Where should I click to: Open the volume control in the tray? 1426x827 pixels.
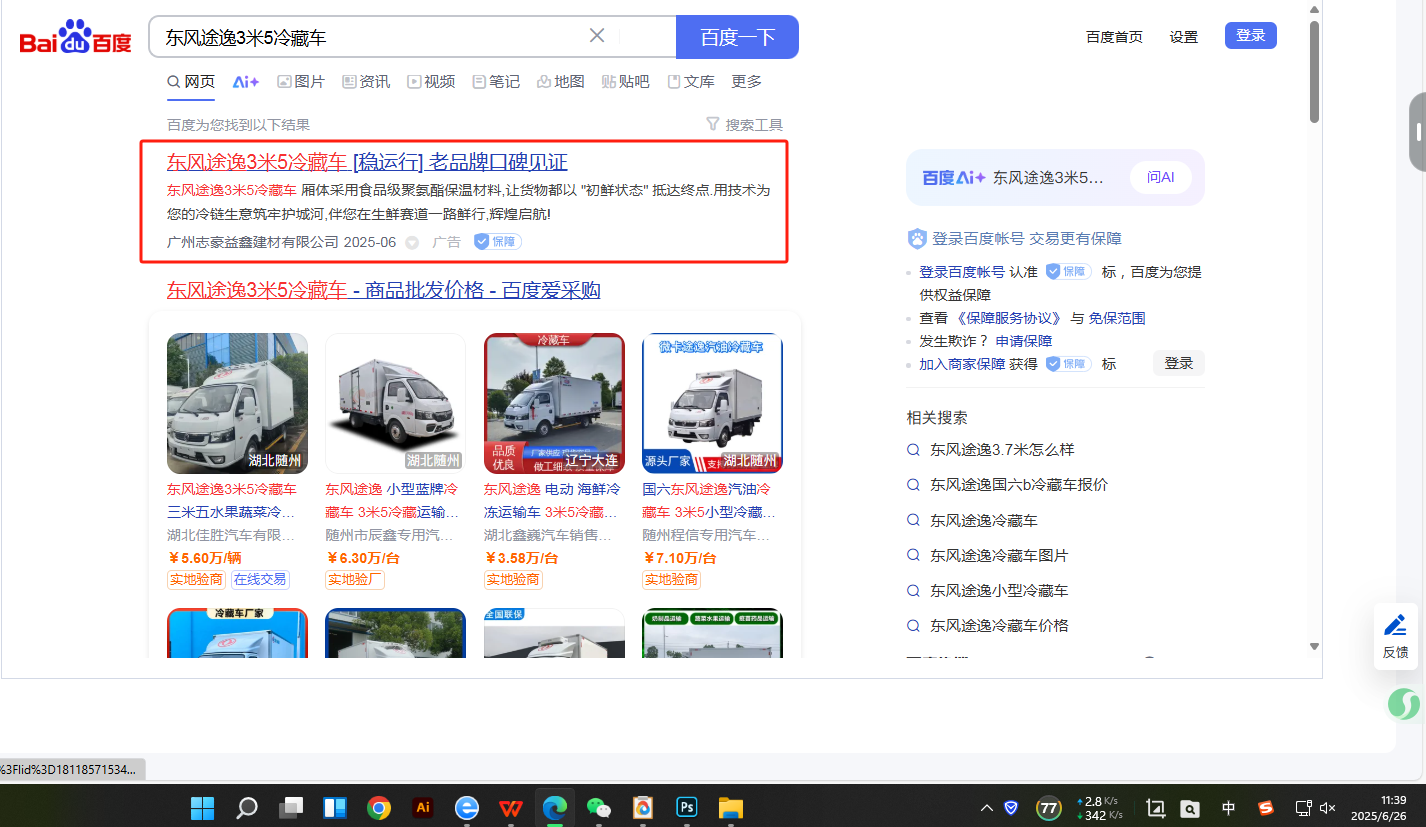click(1329, 808)
